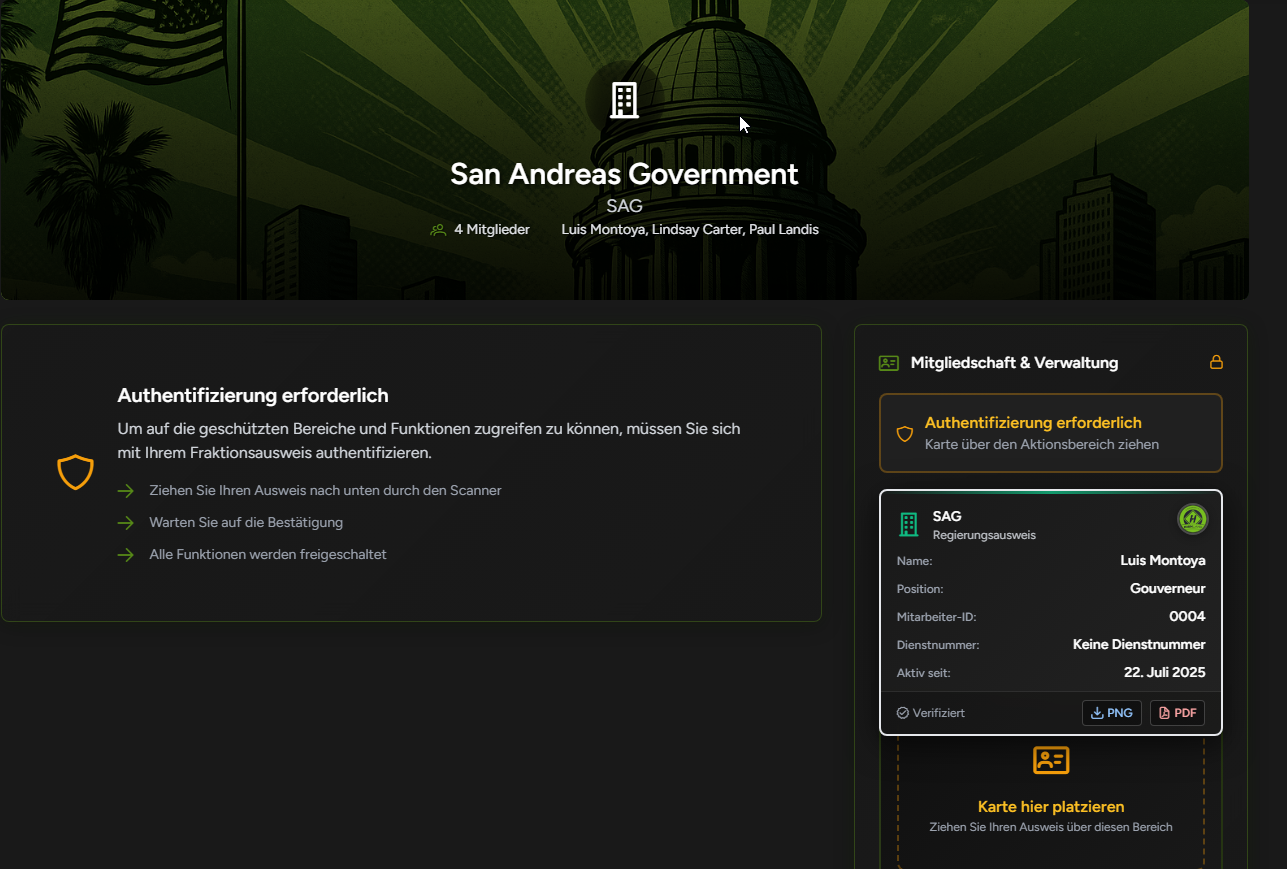Click the round green seal on the ID card
The image size is (1287, 869).
point(1192,519)
